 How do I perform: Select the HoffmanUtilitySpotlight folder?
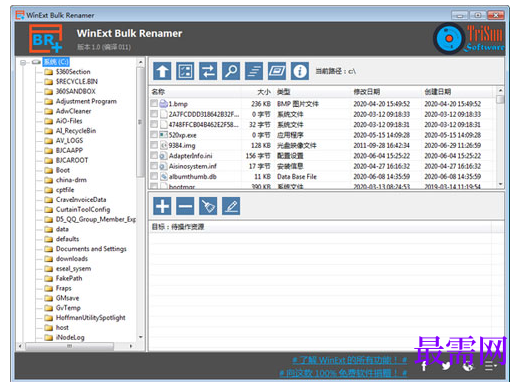pos(91,318)
